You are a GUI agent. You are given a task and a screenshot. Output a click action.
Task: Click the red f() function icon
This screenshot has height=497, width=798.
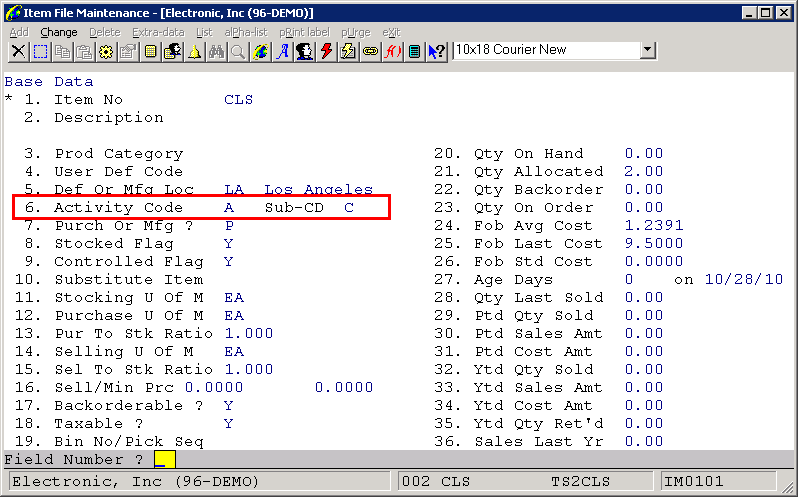click(x=393, y=51)
